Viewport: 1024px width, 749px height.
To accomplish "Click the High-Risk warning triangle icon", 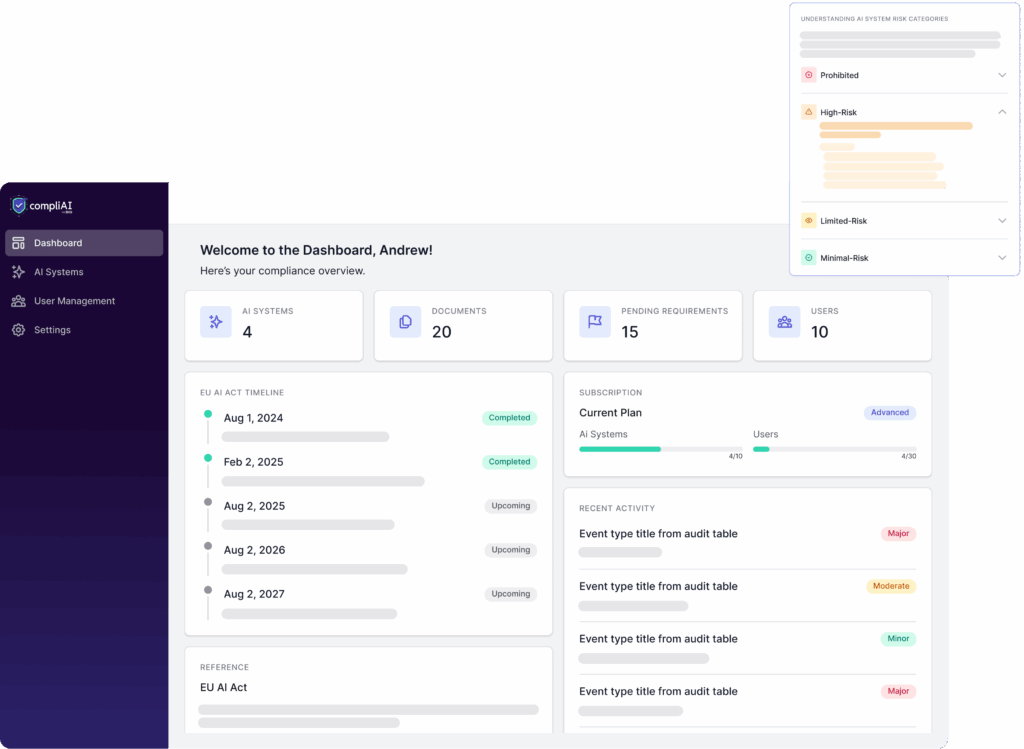I will click(x=808, y=112).
